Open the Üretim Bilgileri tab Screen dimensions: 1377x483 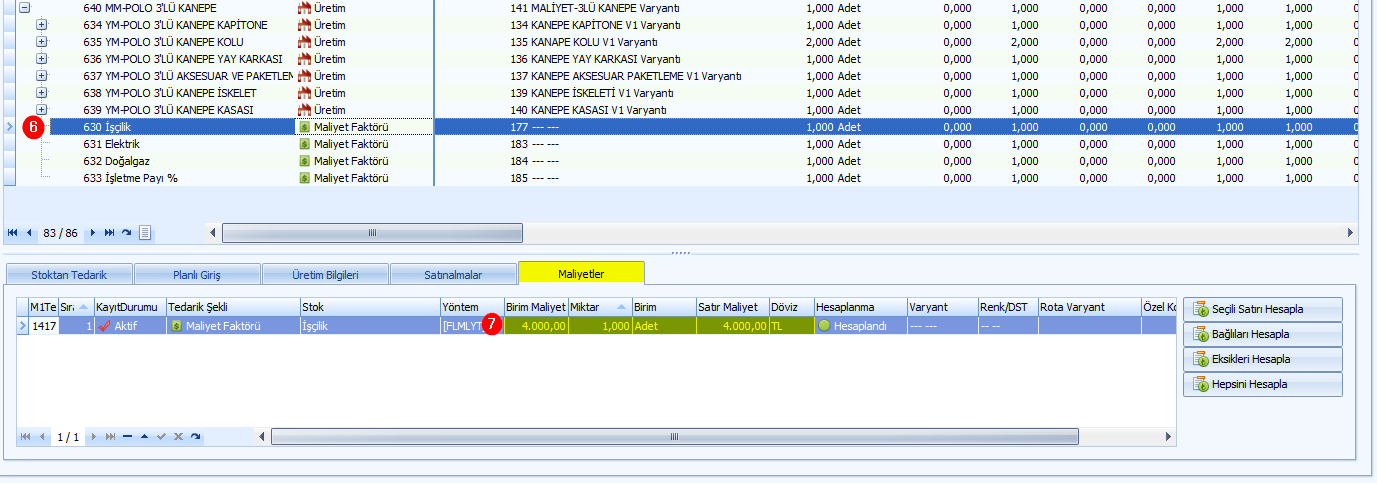tap(325, 273)
